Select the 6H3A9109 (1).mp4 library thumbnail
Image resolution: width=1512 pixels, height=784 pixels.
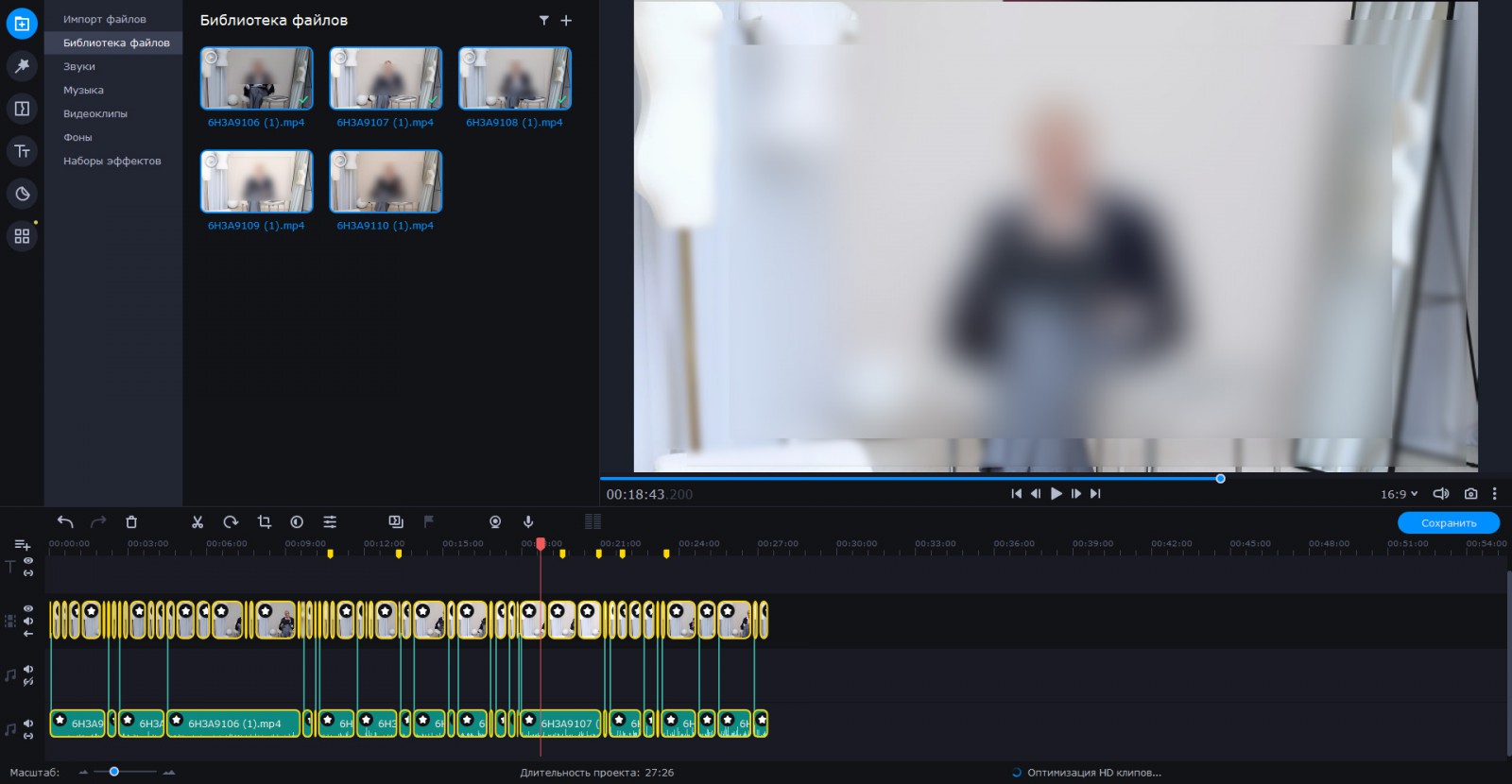tap(256, 181)
